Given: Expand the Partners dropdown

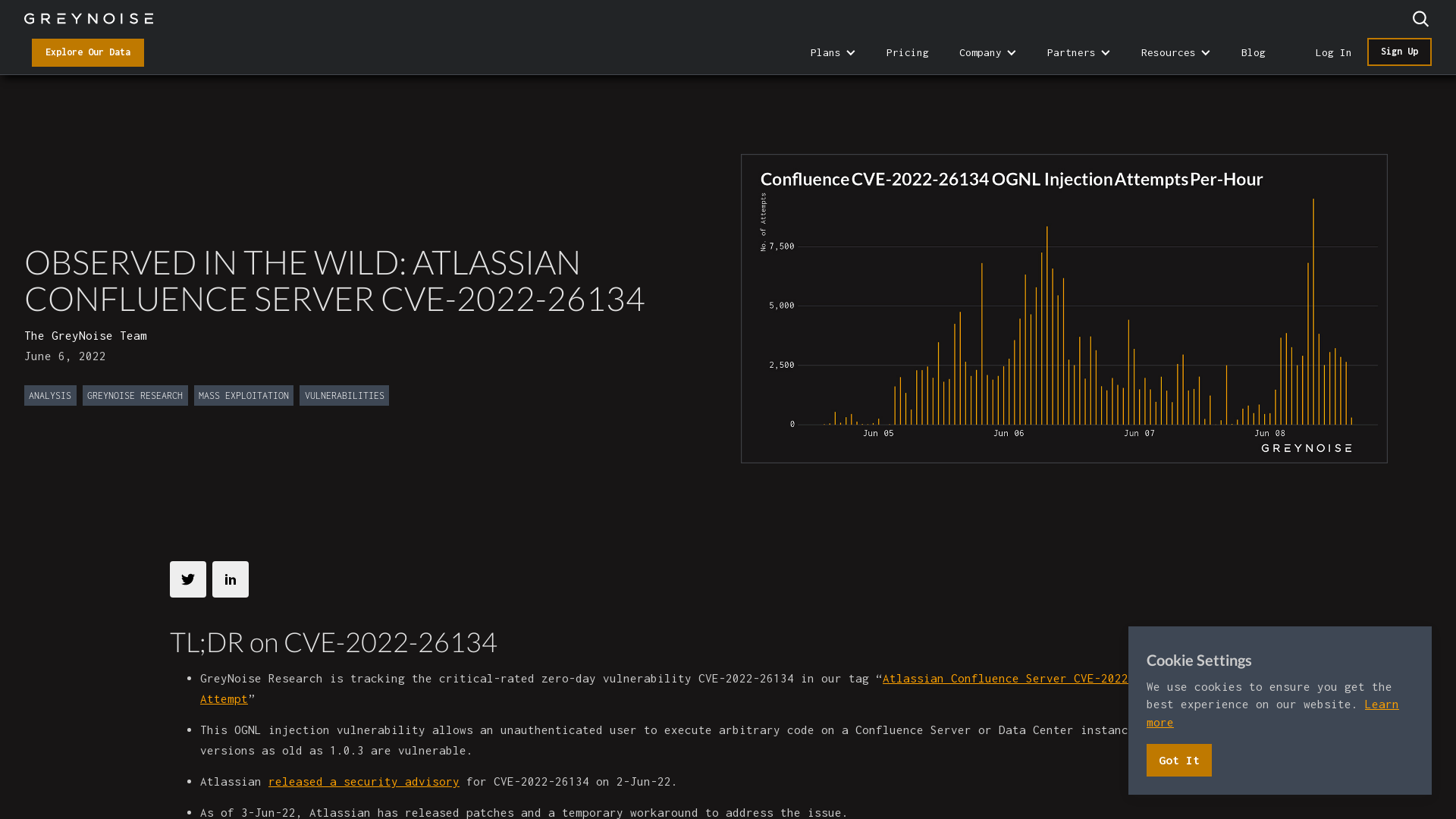Looking at the screenshot, I should point(1078,52).
